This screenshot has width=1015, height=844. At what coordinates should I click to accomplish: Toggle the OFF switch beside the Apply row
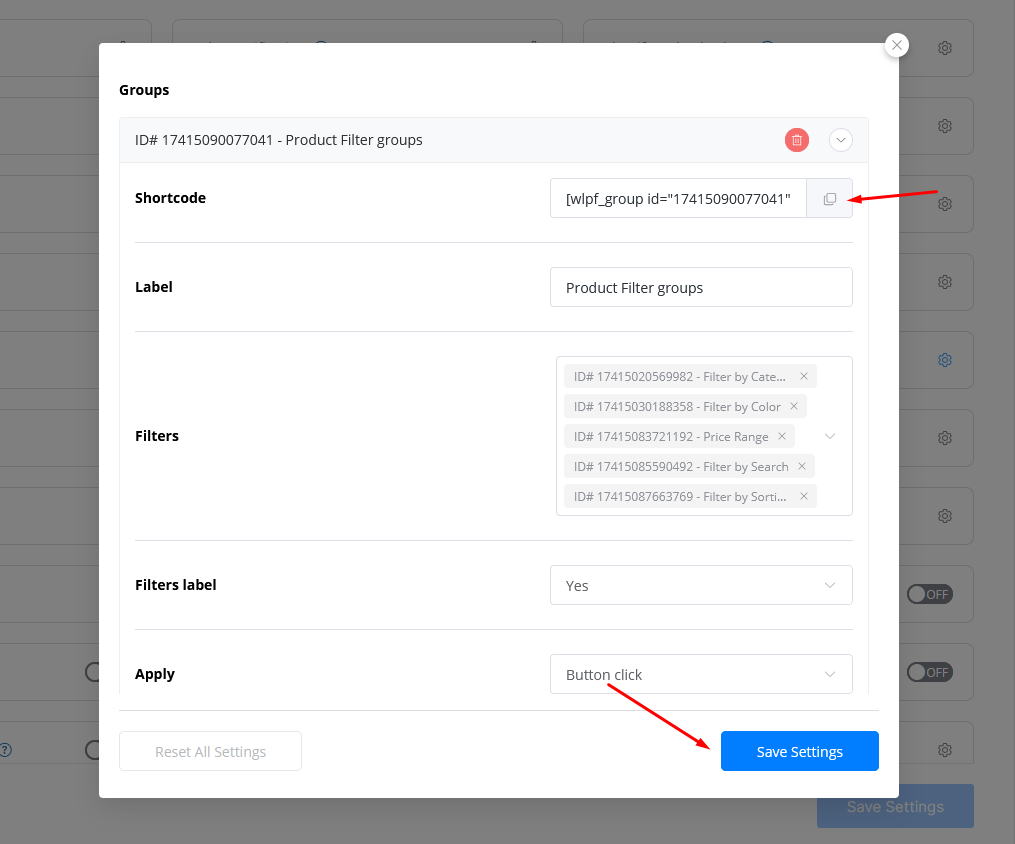point(929,672)
